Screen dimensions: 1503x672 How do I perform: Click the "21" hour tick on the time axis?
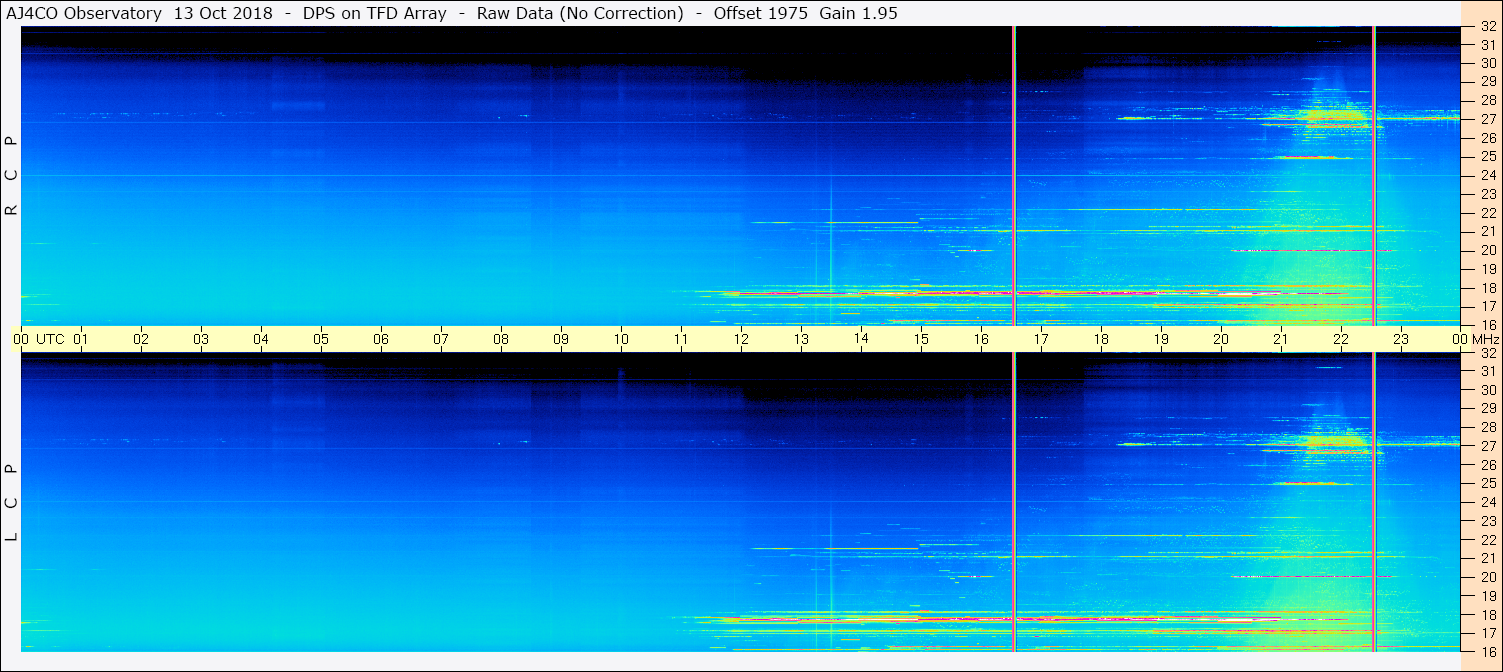(x=1281, y=339)
